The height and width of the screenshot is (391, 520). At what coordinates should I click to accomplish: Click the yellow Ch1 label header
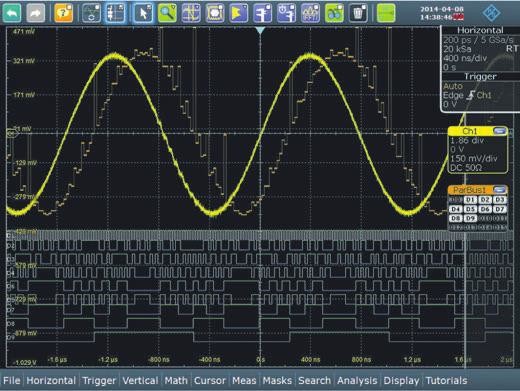(x=470, y=131)
